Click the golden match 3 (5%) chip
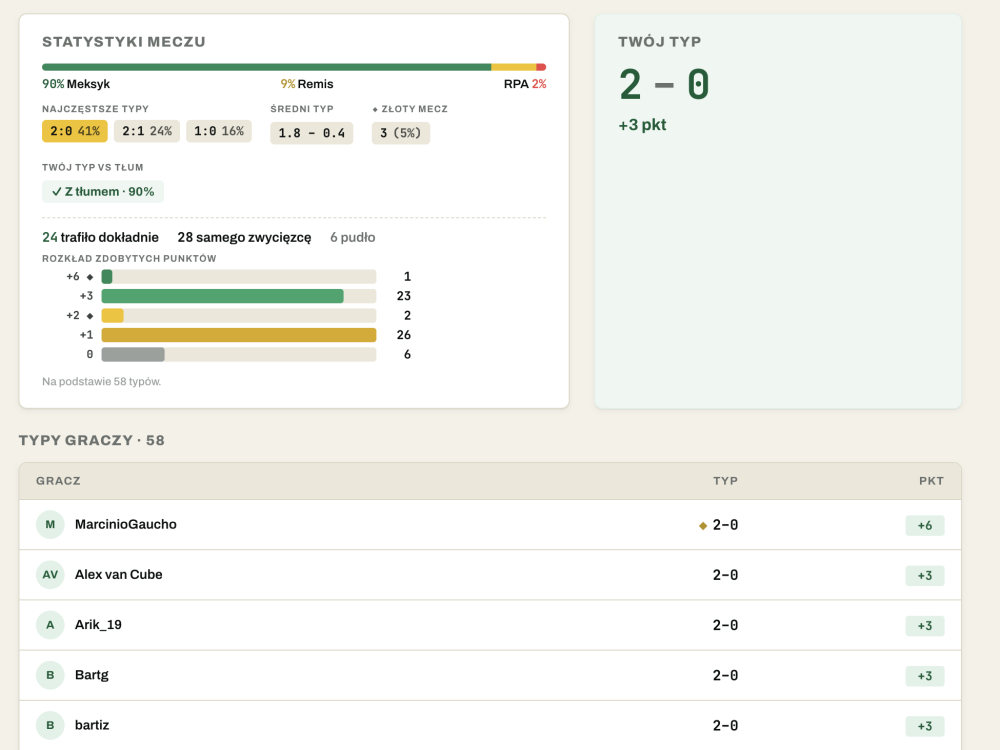This screenshot has height=750, width=1000. (401, 133)
